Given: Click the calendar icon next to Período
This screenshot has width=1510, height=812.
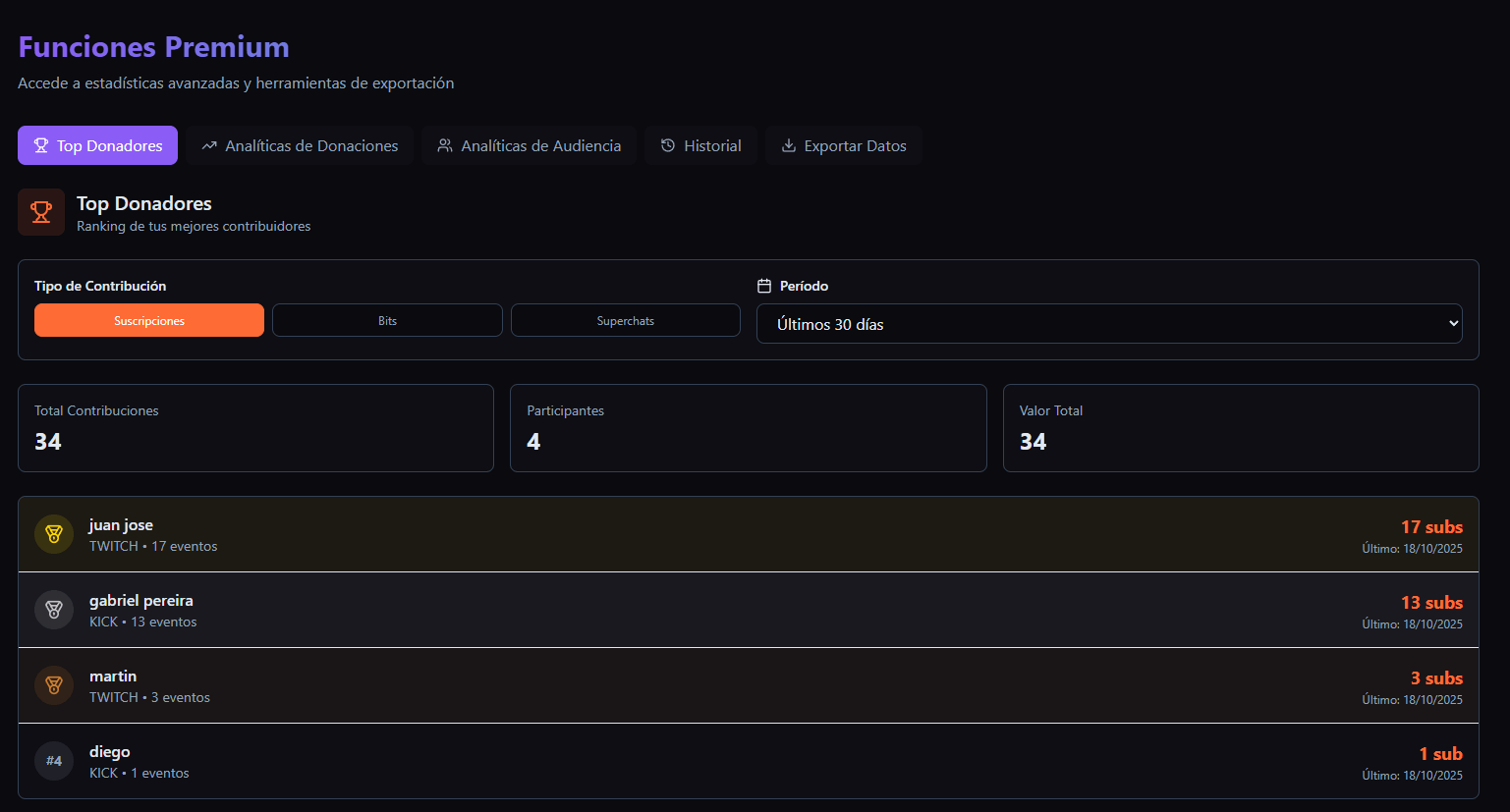Looking at the screenshot, I should pos(764,286).
